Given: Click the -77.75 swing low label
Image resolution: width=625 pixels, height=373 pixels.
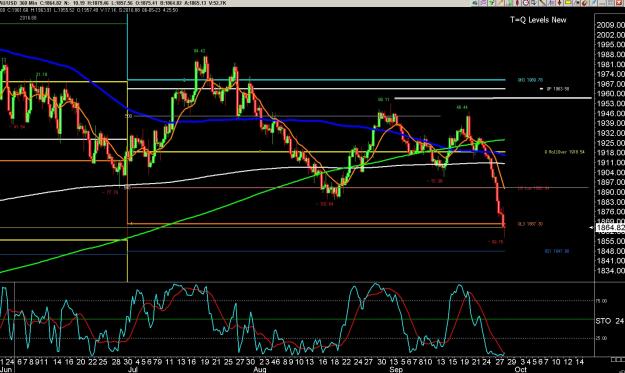Looking at the screenshot, I should [x=110, y=192].
